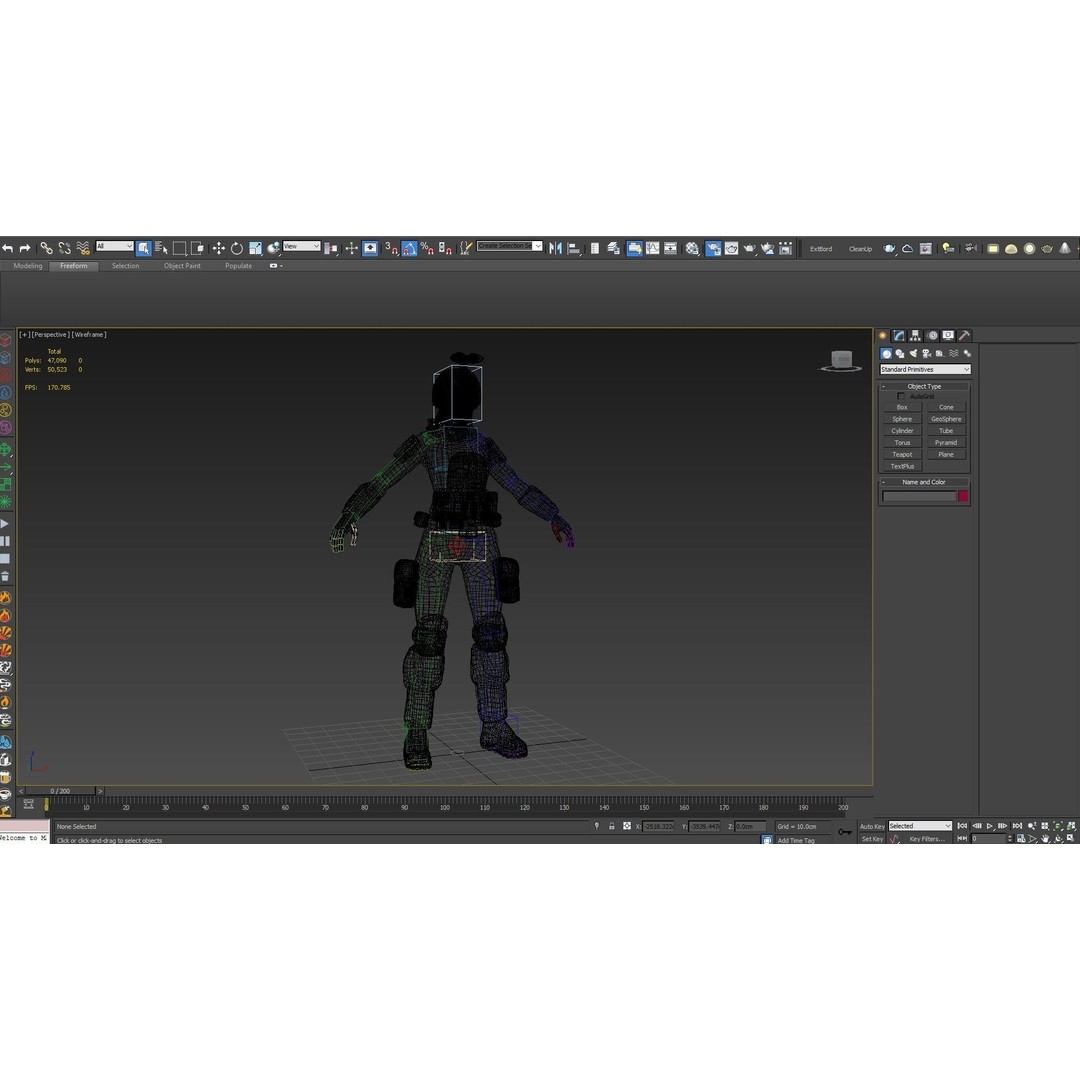
Task: Toggle the ribbon display icon
Action: point(634,249)
